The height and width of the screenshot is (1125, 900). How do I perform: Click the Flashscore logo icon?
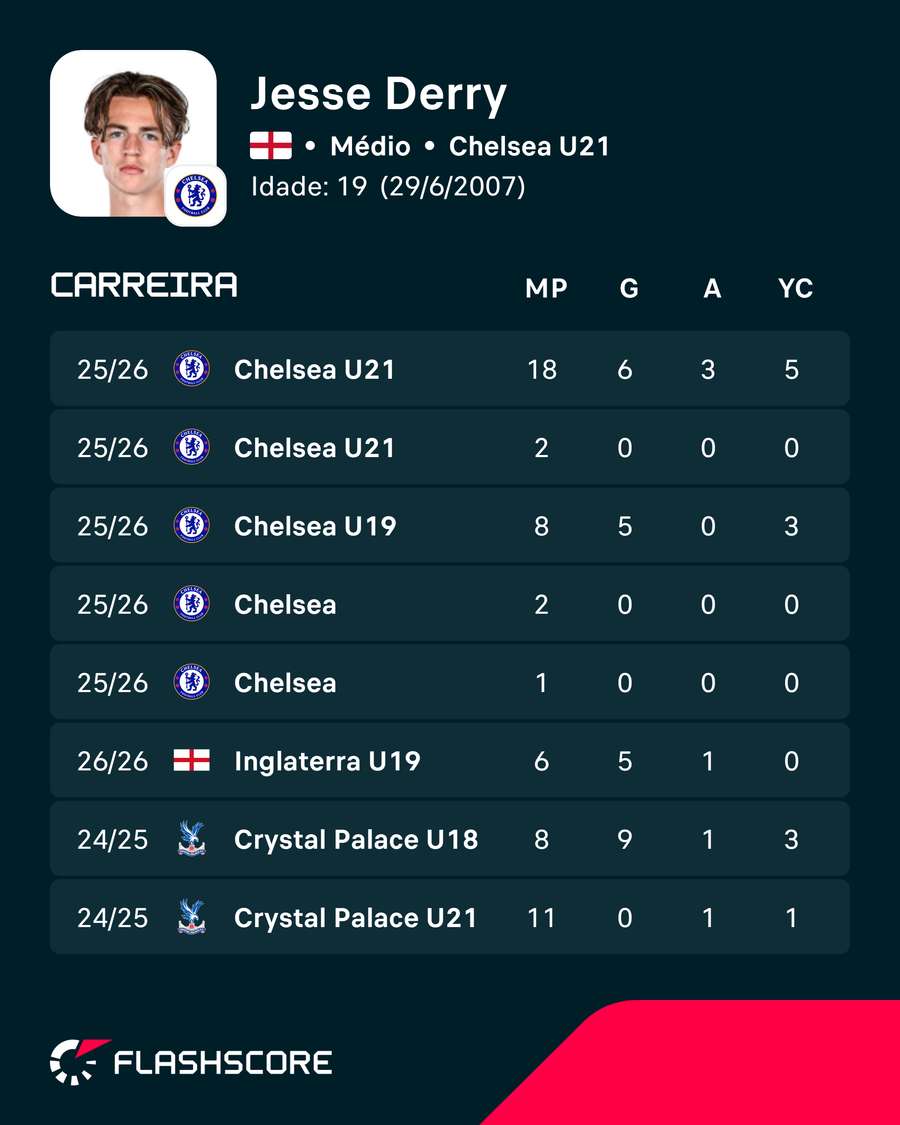pos(78,1061)
